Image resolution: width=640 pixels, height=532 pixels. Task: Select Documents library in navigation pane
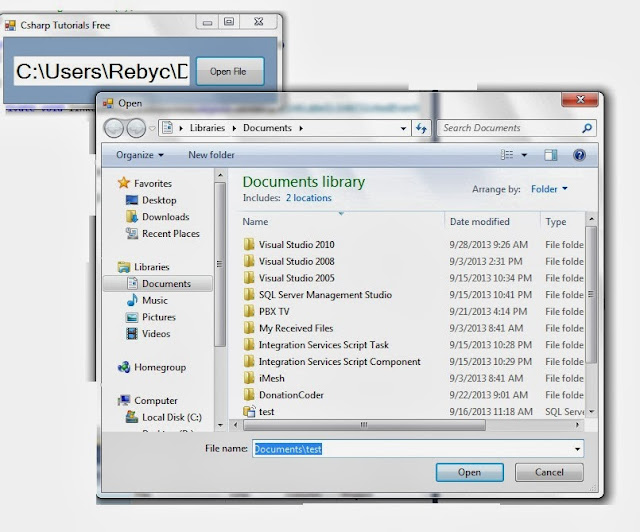158,284
